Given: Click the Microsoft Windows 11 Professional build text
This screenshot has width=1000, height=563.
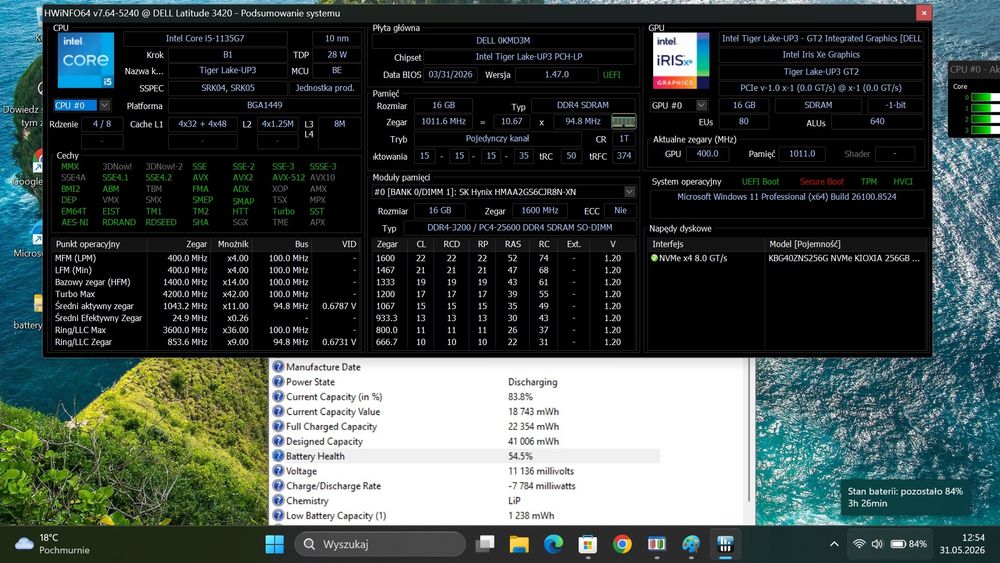Looking at the screenshot, I should (x=786, y=197).
